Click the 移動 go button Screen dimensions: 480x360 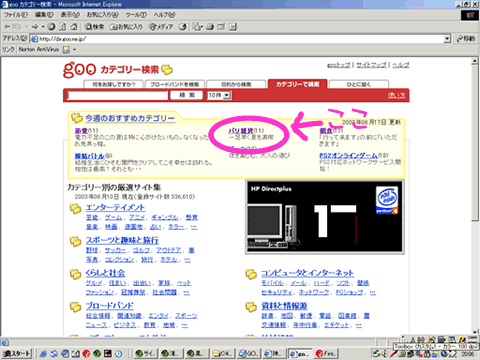pyautogui.click(x=466, y=39)
